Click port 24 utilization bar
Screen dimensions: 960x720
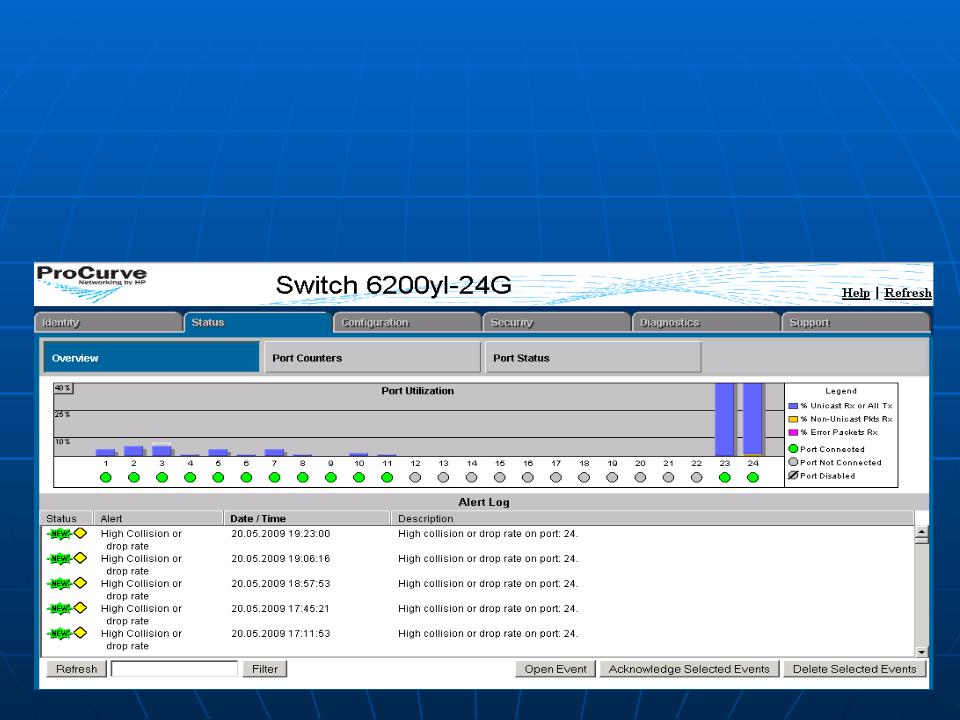pyautogui.click(x=752, y=420)
